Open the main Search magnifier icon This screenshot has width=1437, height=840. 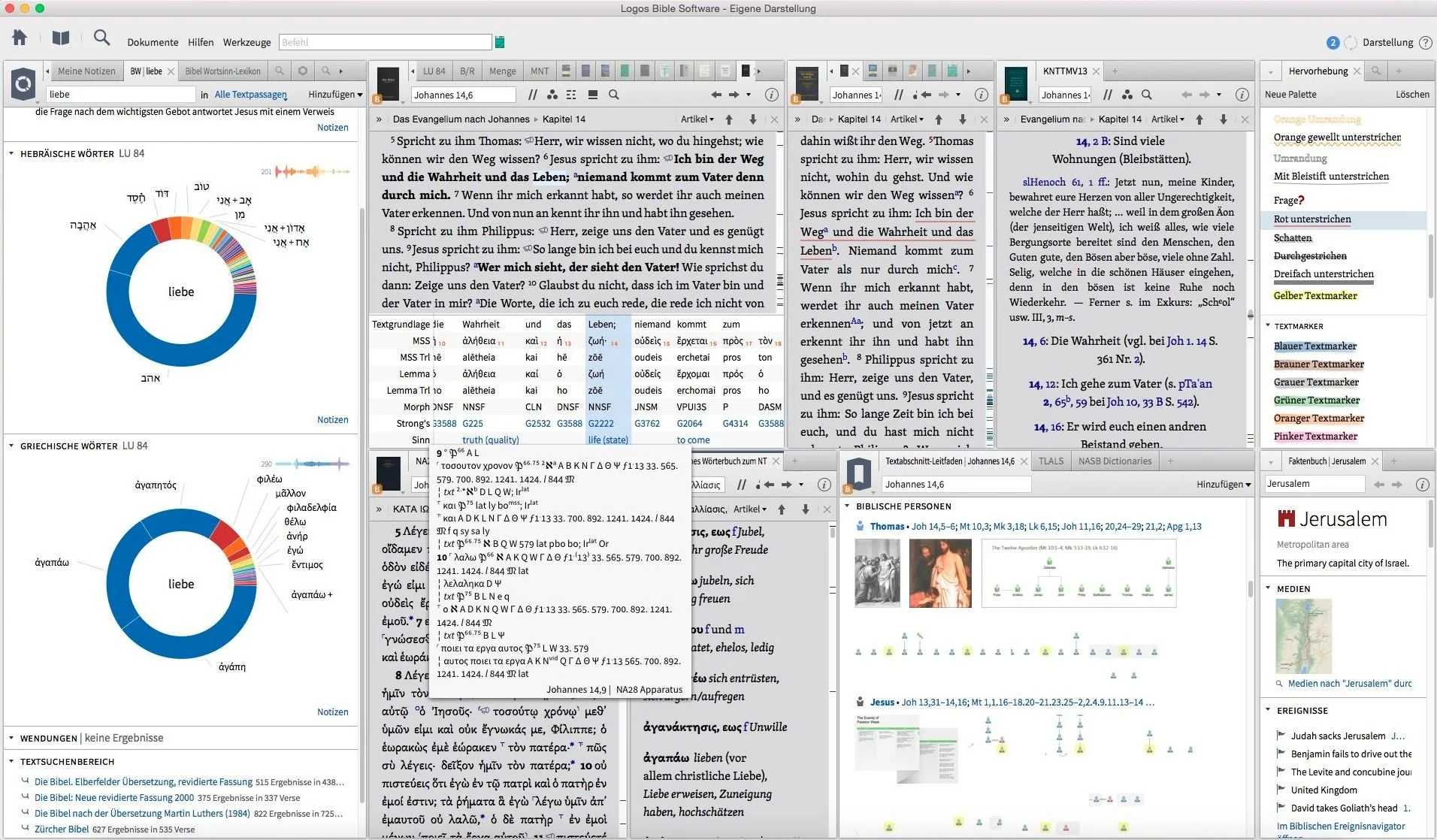coord(101,38)
